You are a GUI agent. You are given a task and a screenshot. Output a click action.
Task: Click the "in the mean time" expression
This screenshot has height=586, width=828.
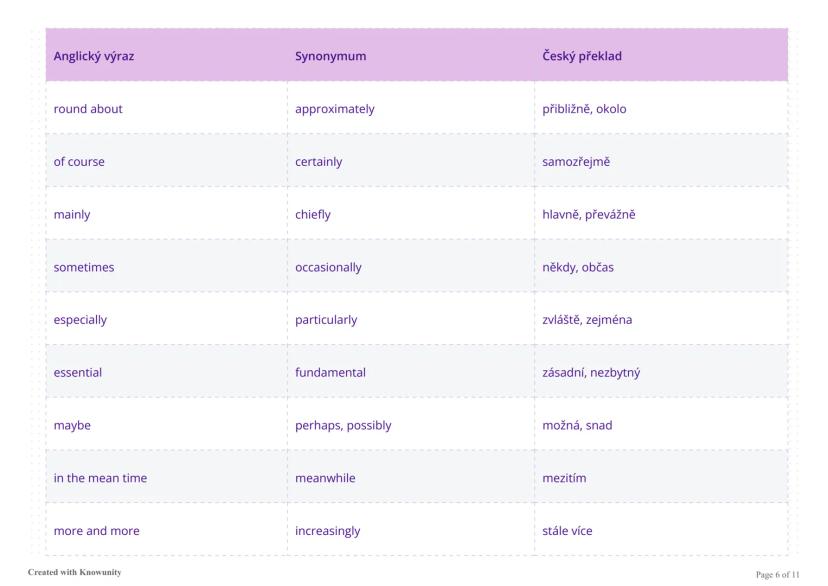tap(100, 478)
